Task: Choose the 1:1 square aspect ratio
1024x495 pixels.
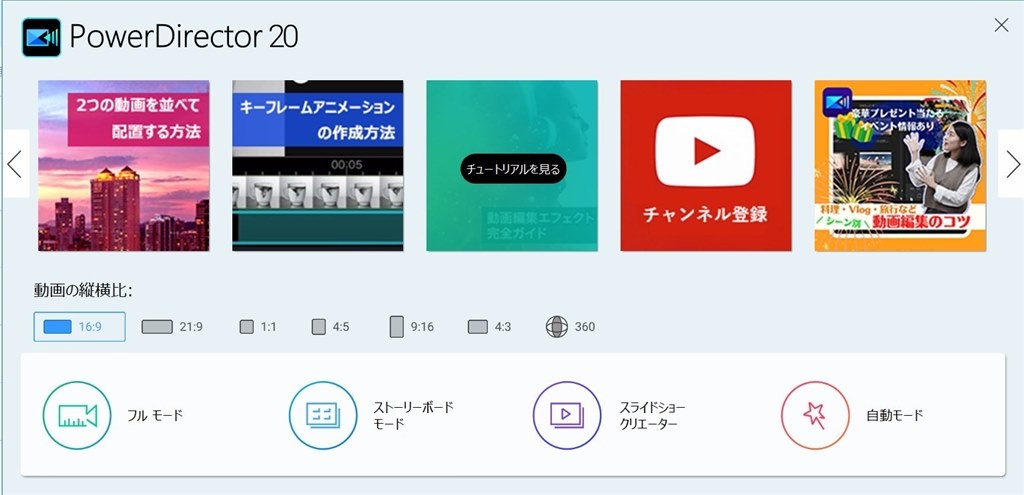Action: [258, 327]
